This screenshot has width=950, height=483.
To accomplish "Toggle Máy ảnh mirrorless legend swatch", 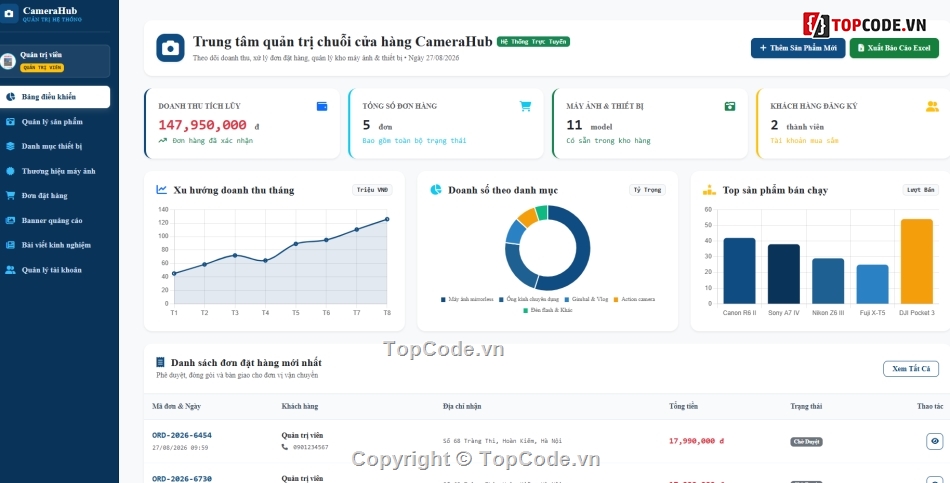I will click(444, 299).
